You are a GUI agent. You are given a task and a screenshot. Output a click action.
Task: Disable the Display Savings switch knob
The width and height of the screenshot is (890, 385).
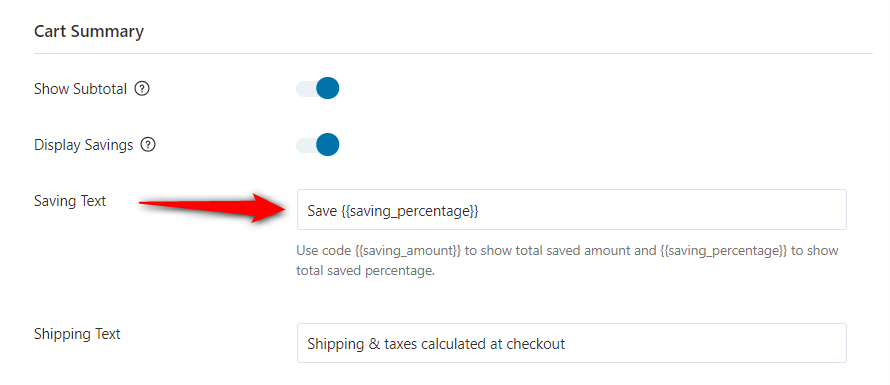click(x=328, y=144)
